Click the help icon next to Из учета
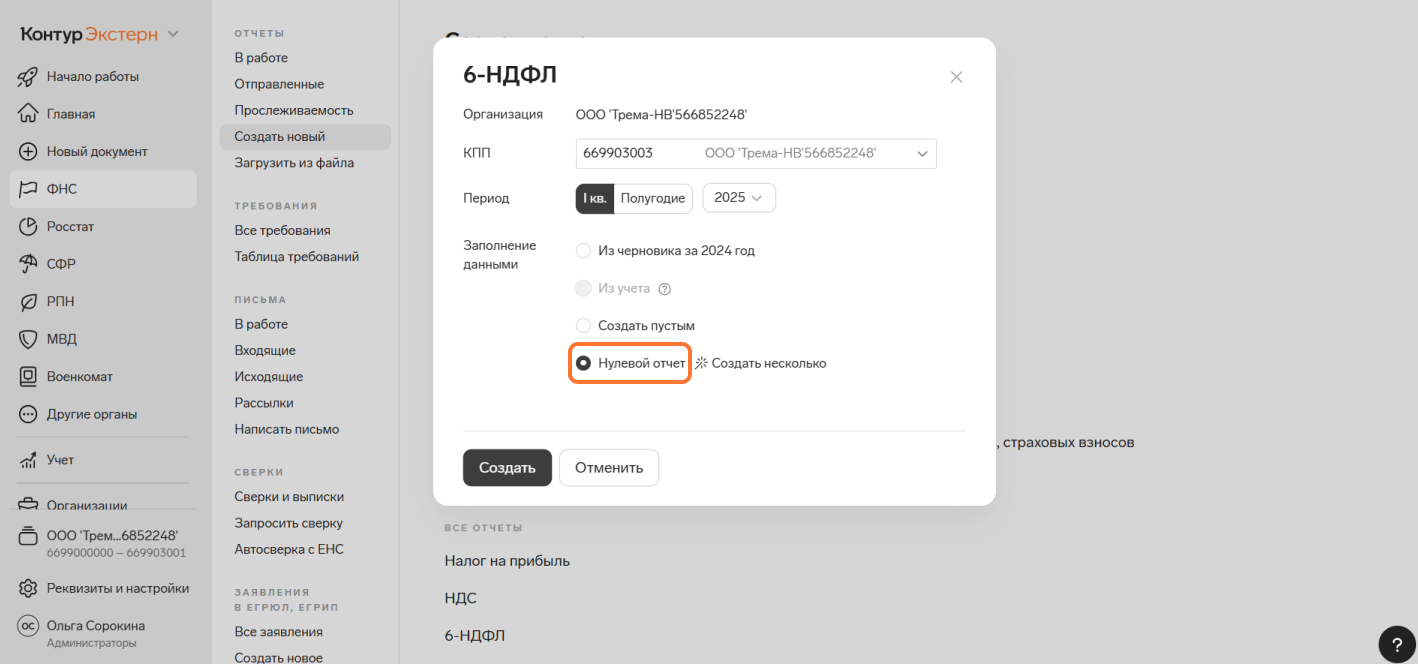1418x664 pixels. 664,289
